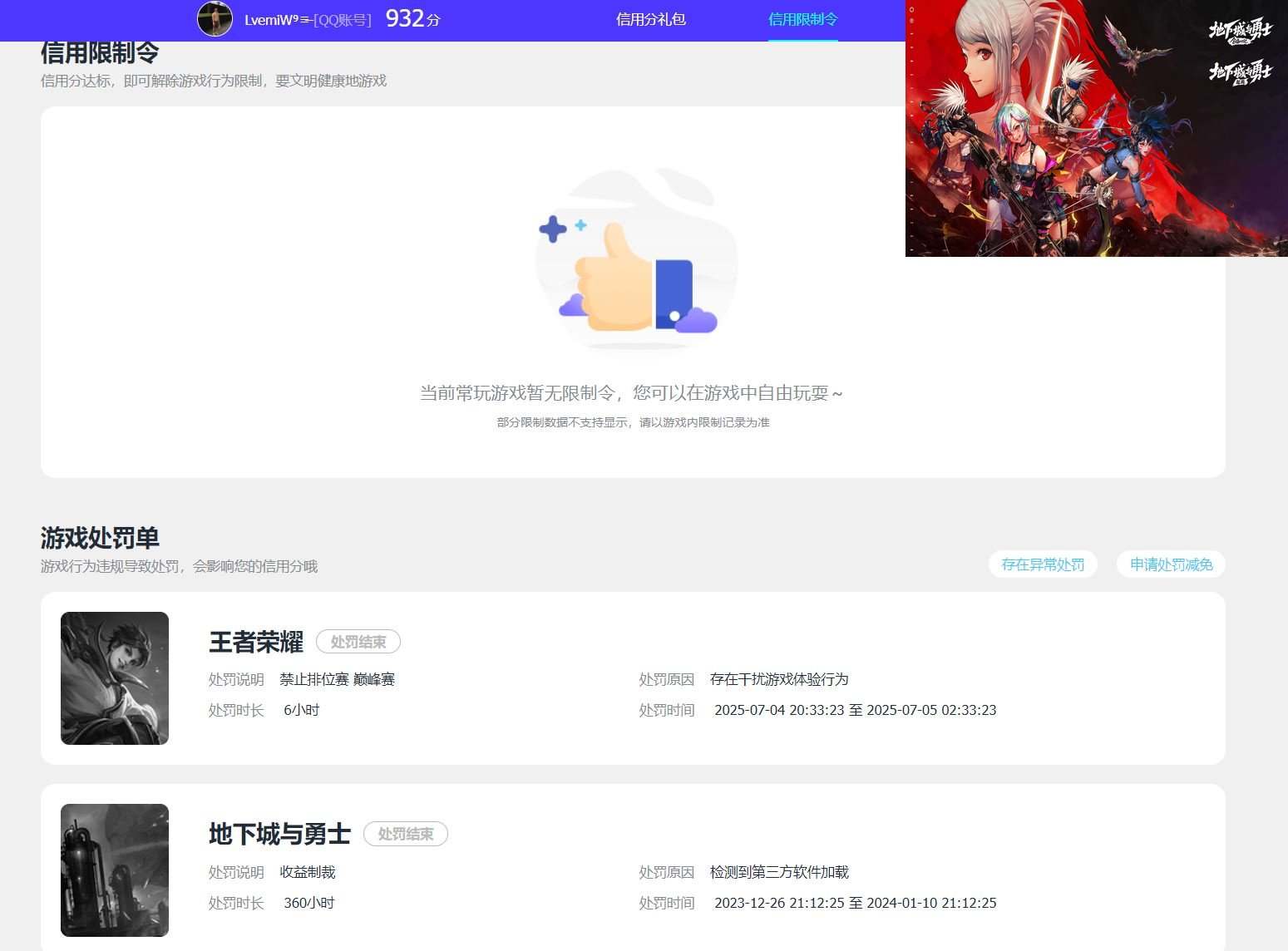Click the 932分 credit score
Viewport: 1288px width, 951px height.
click(413, 18)
